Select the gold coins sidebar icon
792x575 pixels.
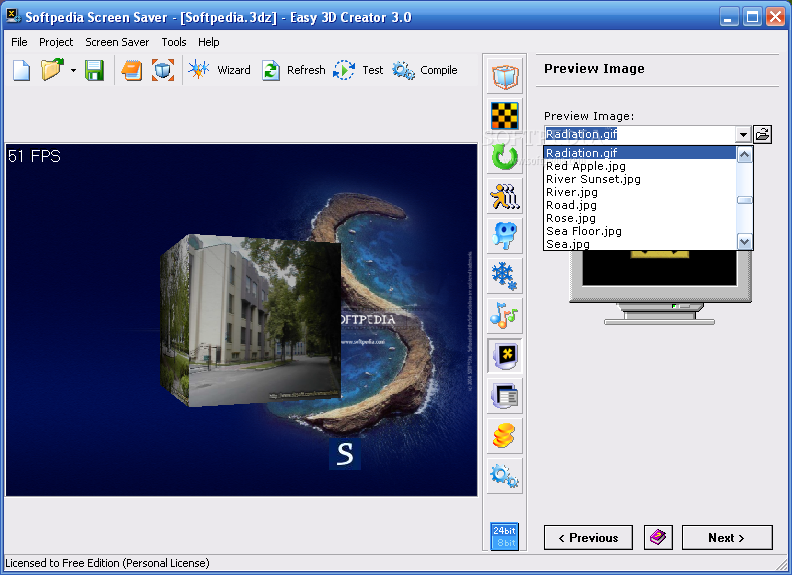coord(505,436)
